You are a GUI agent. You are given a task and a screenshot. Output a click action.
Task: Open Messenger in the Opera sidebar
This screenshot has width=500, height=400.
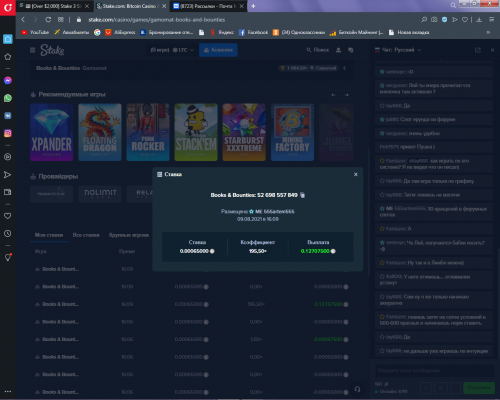tap(8, 80)
